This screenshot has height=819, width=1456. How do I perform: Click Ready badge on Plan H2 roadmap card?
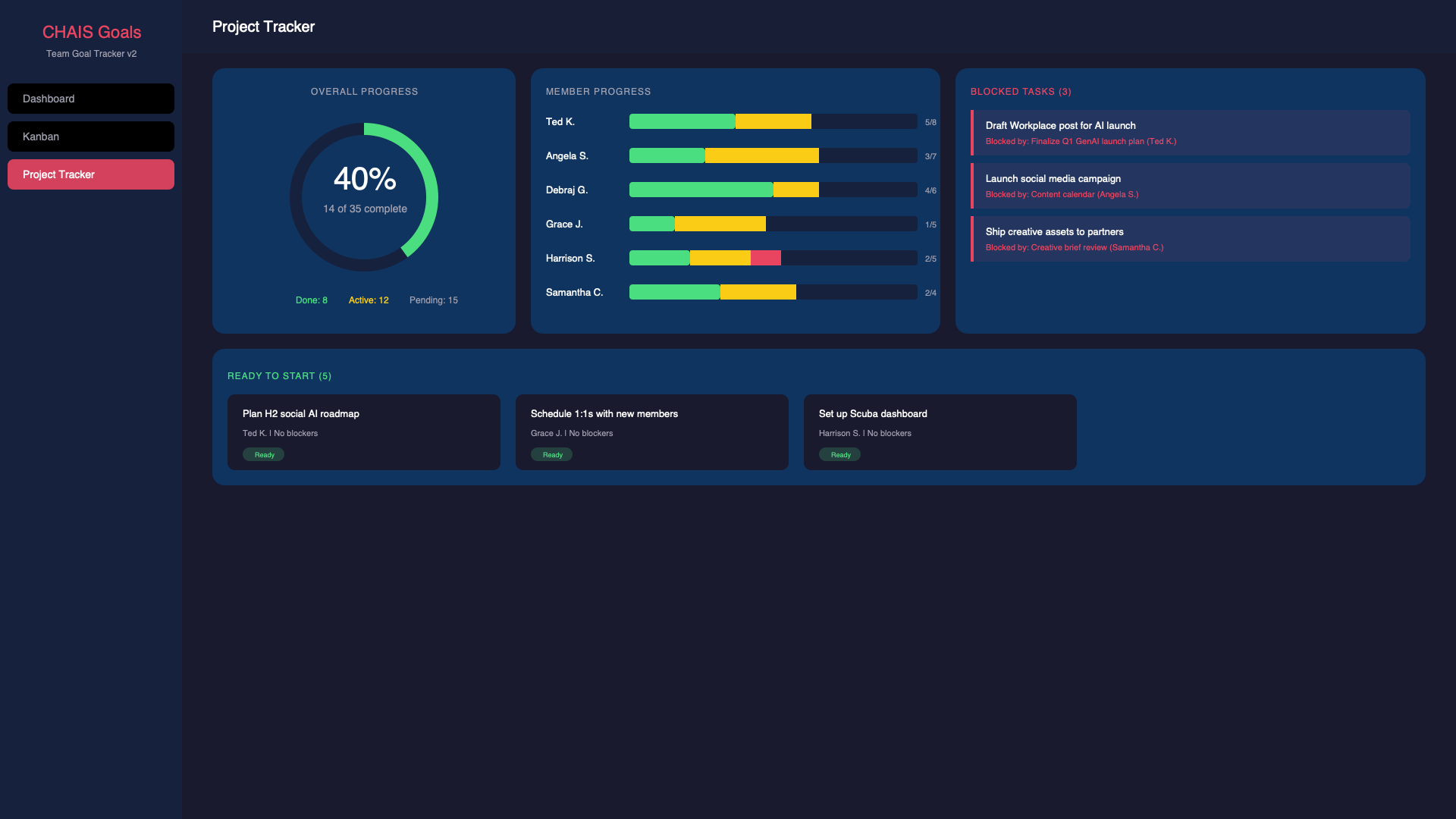click(x=263, y=455)
